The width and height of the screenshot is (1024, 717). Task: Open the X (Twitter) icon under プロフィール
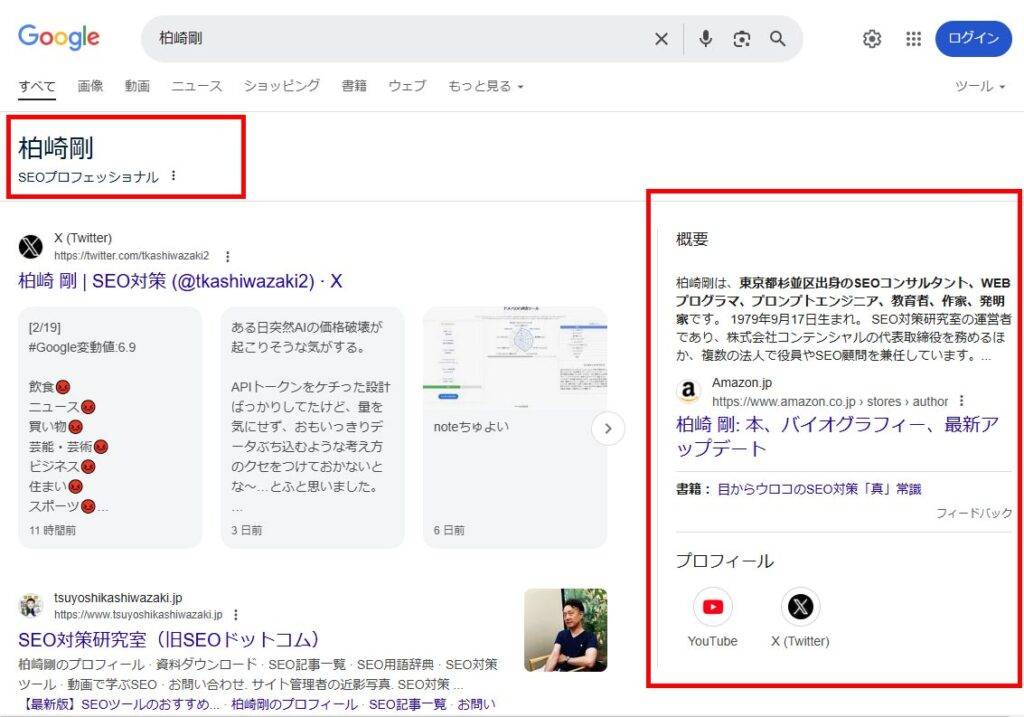click(799, 605)
